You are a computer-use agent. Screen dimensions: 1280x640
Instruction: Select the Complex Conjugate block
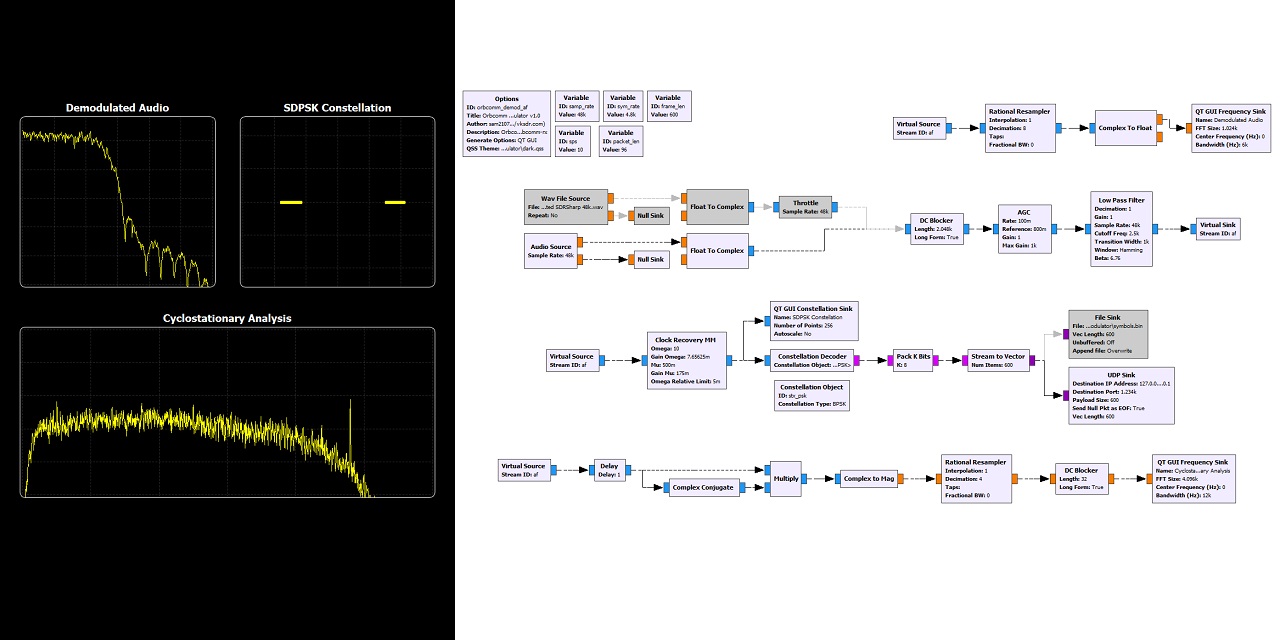705,488
